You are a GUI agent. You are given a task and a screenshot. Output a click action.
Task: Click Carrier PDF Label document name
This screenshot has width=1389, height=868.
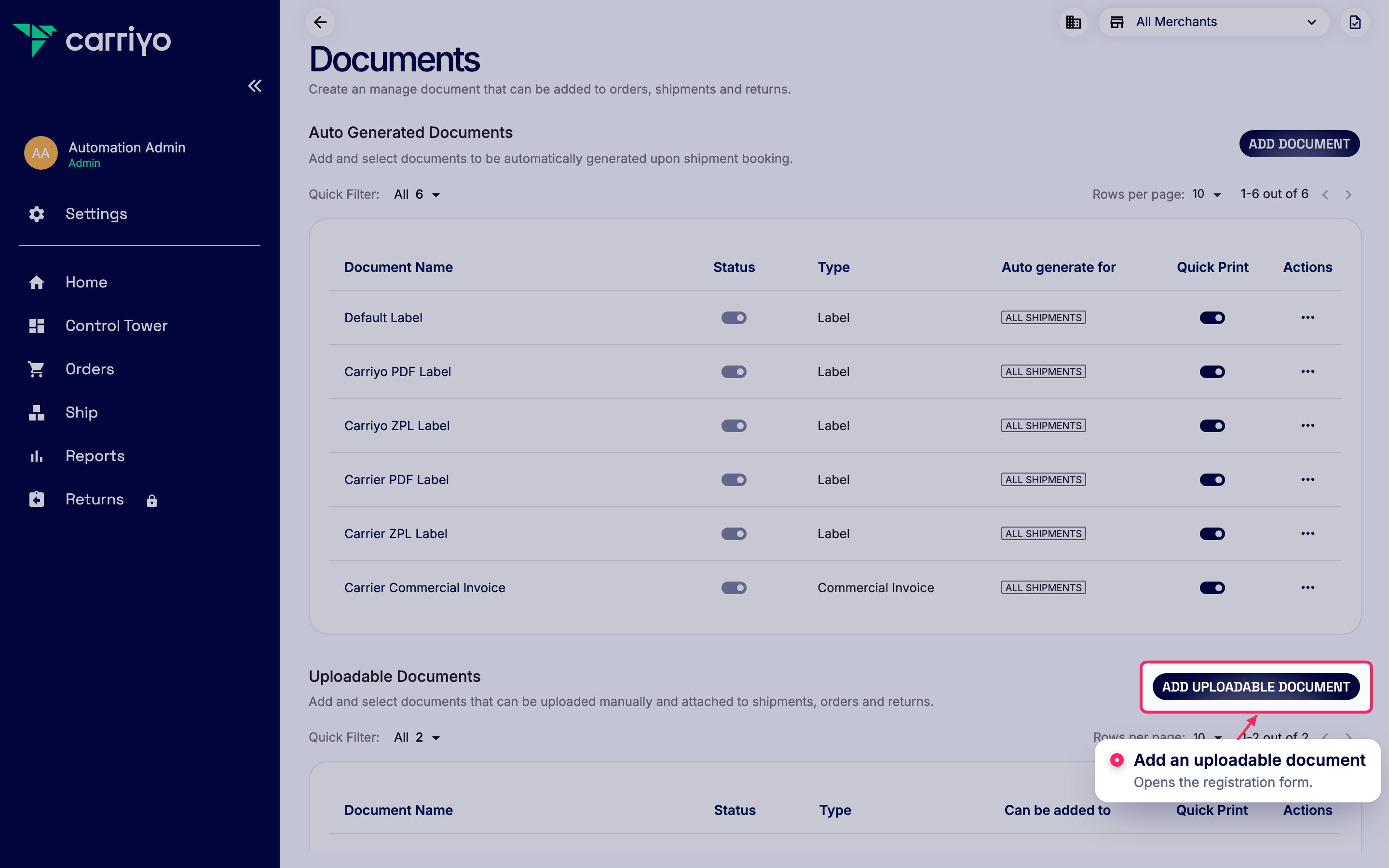click(396, 479)
